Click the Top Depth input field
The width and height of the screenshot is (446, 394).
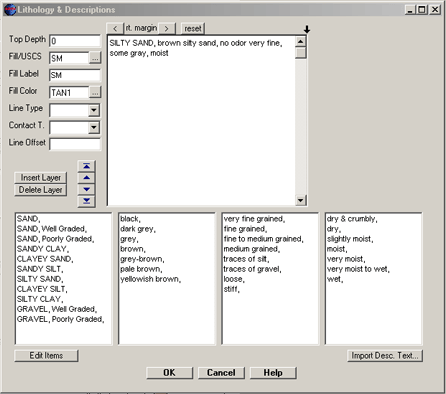click(x=75, y=41)
